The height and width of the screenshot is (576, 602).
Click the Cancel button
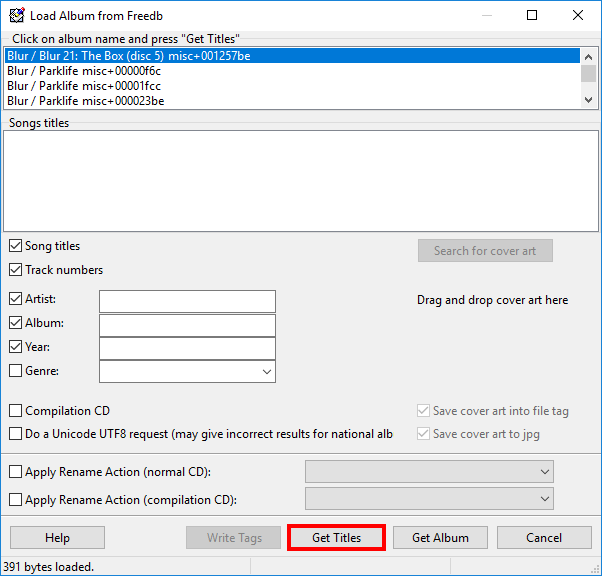point(544,538)
